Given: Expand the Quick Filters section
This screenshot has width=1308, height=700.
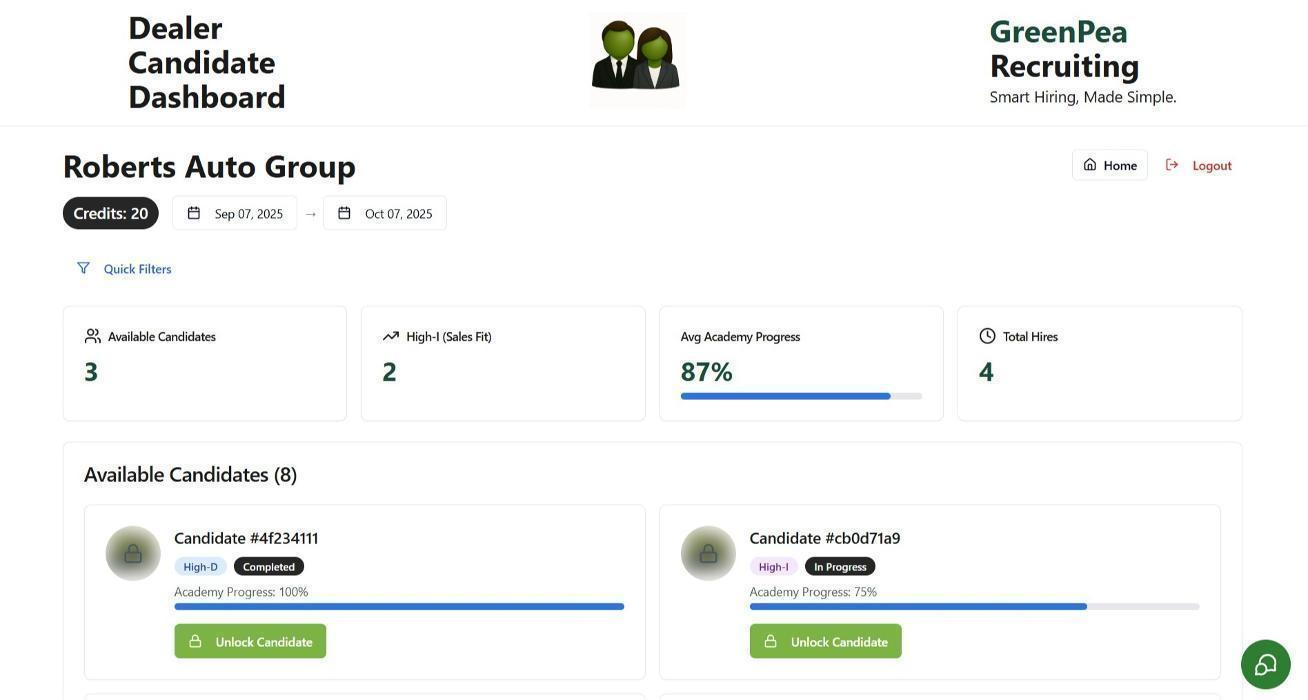Looking at the screenshot, I should 138,269.
